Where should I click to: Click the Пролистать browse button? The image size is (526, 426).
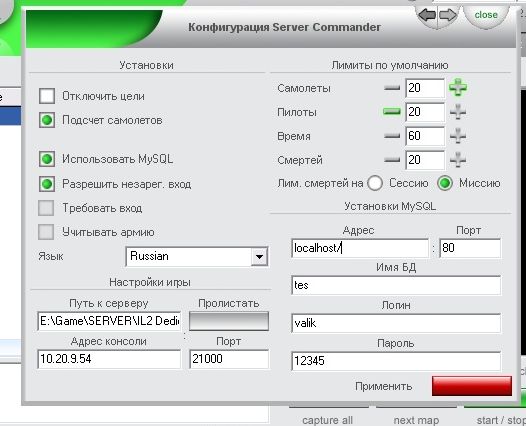(x=229, y=321)
